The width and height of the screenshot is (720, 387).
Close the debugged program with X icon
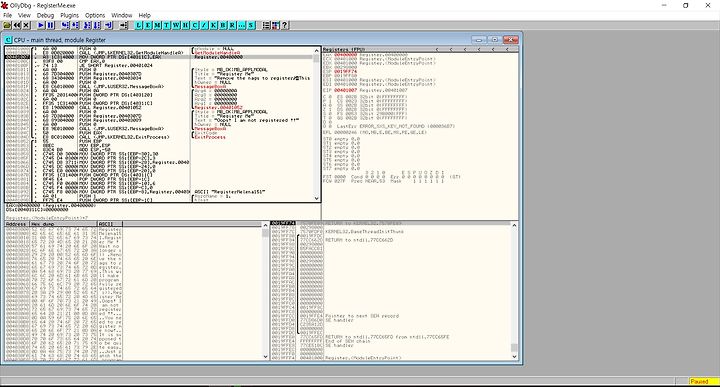coord(26,25)
